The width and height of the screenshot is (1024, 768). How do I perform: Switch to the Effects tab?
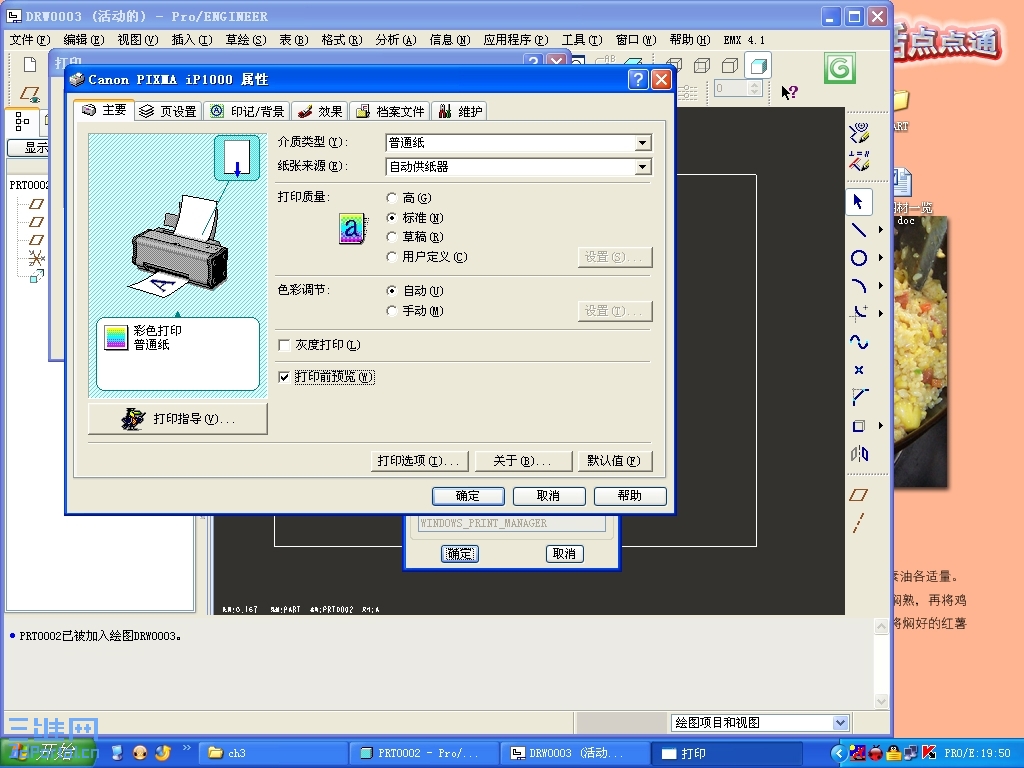[319, 112]
